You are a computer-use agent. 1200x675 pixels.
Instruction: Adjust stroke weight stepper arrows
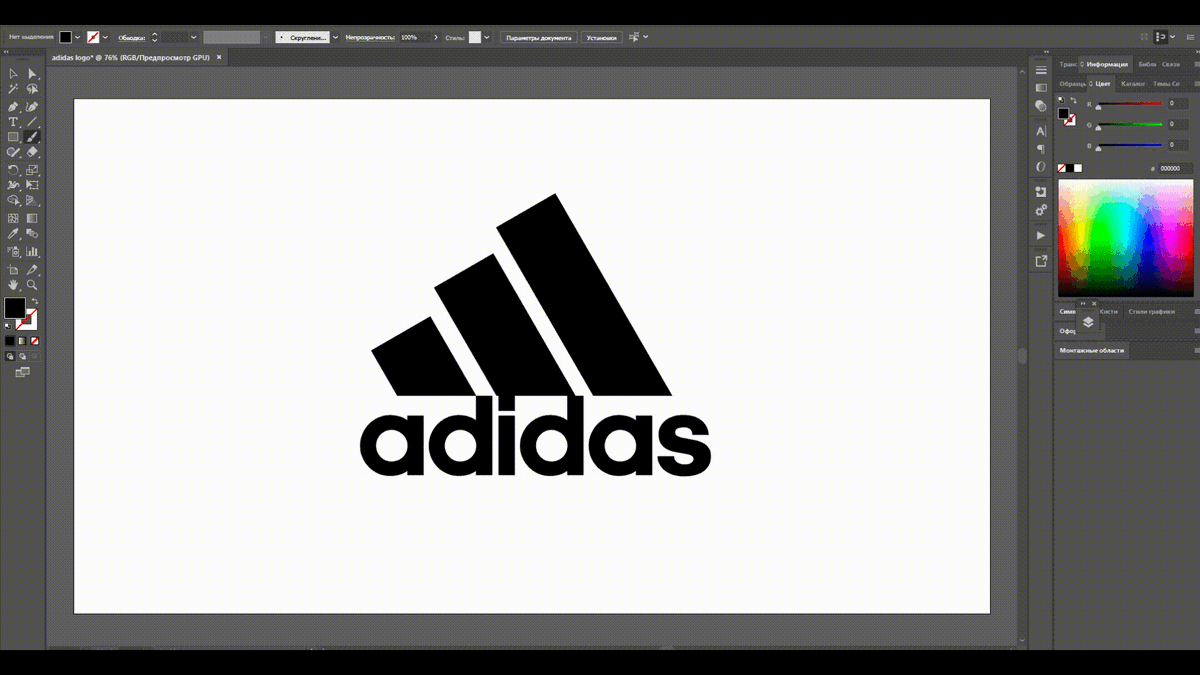pos(155,37)
